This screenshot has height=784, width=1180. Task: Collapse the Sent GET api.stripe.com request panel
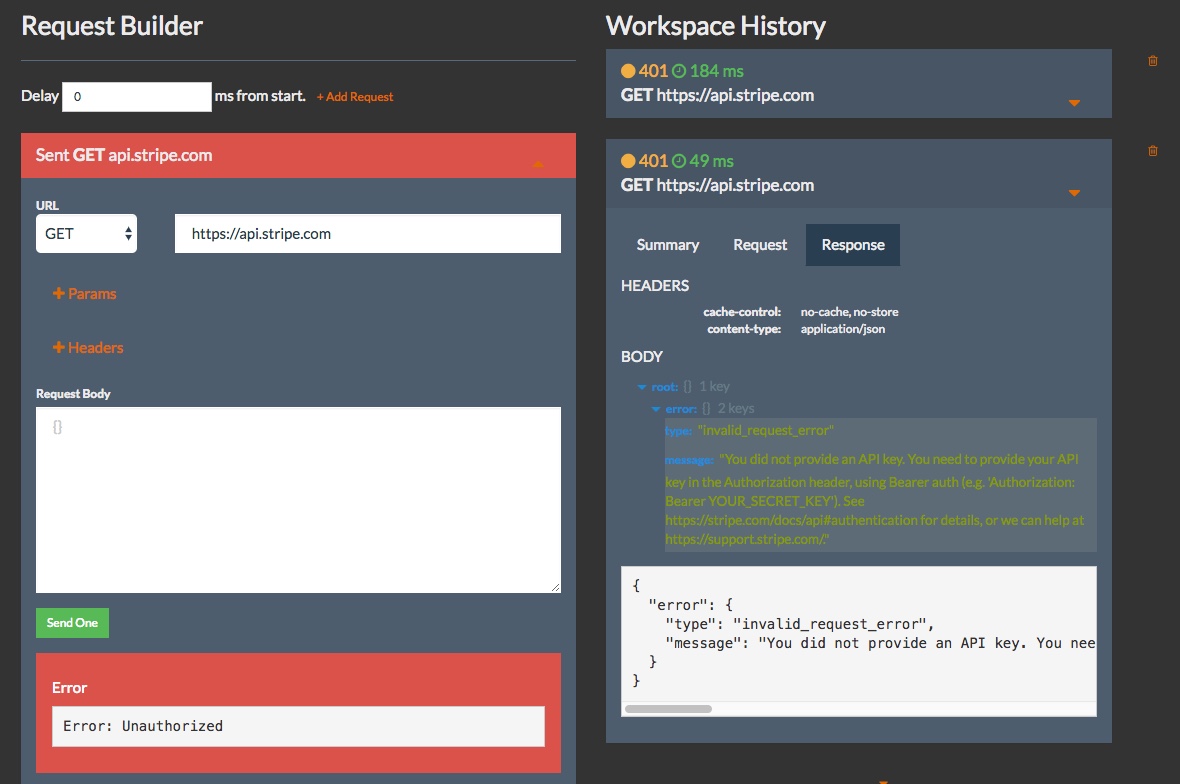538,164
